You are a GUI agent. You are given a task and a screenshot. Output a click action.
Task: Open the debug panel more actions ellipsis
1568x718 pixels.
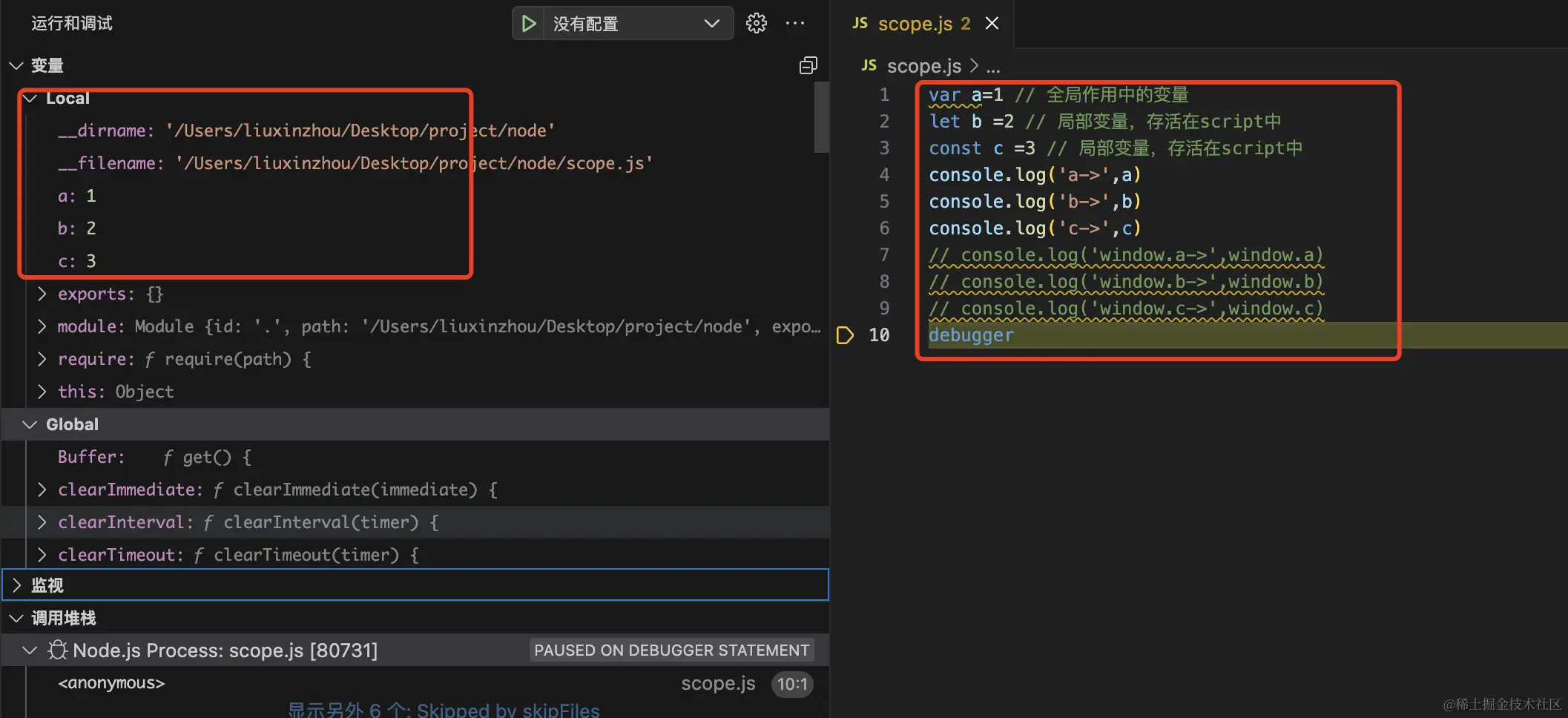pyautogui.click(x=795, y=24)
